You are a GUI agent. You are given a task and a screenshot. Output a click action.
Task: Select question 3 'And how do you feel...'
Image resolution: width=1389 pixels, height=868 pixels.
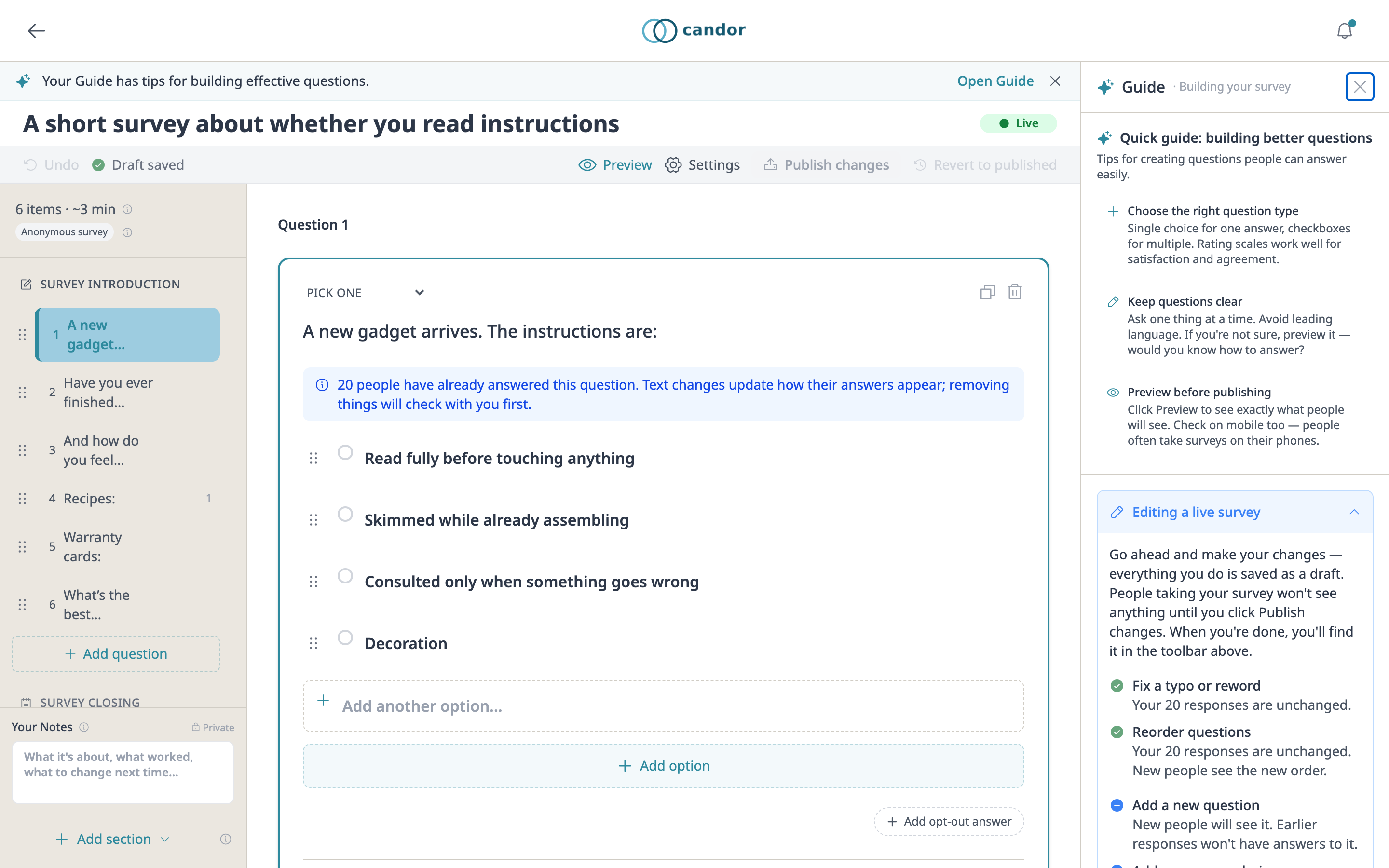[127, 450]
